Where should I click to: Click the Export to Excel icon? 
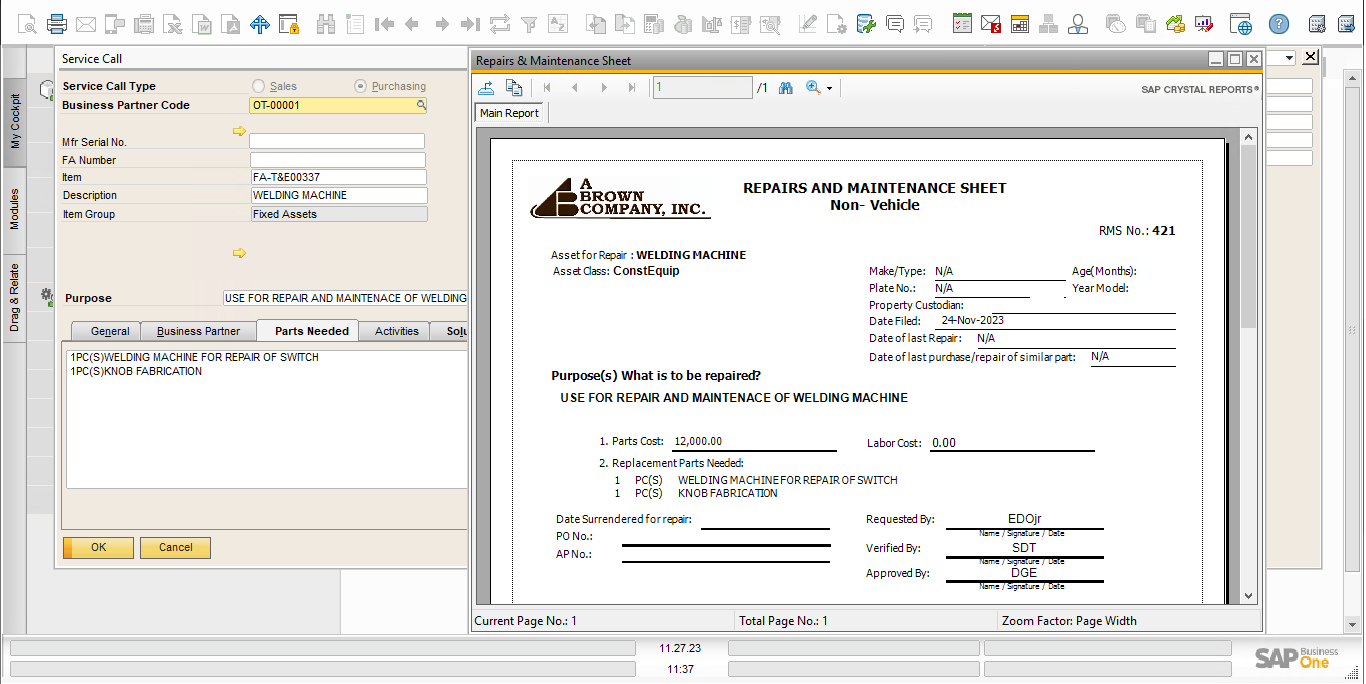tap(173, 24)
